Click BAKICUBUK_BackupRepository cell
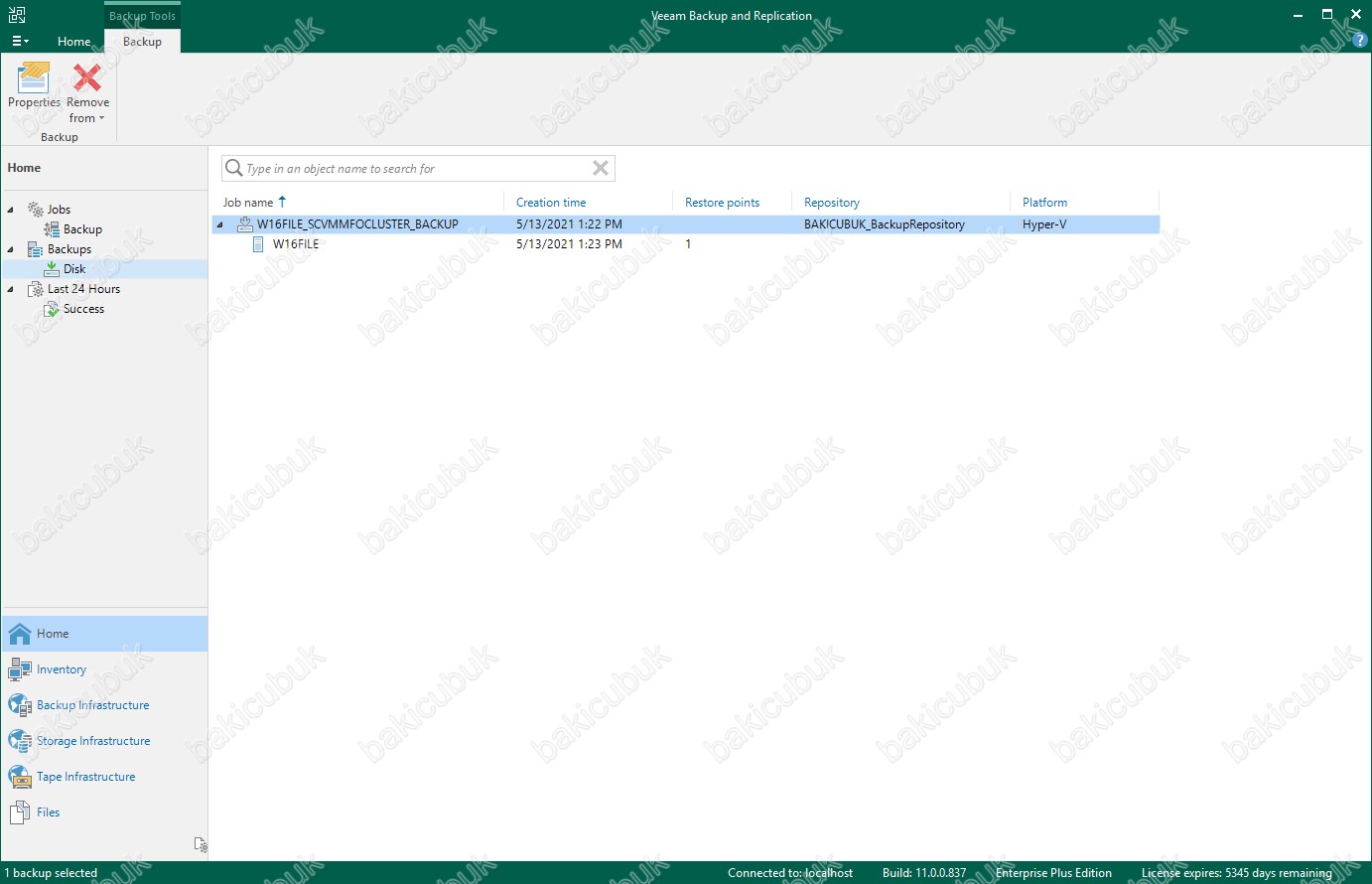This screenshot has height=884, width=1372. tap(884, 224)
